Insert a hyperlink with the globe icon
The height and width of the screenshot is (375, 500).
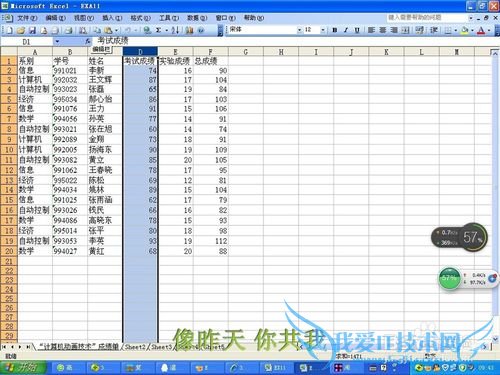[147, 30]
